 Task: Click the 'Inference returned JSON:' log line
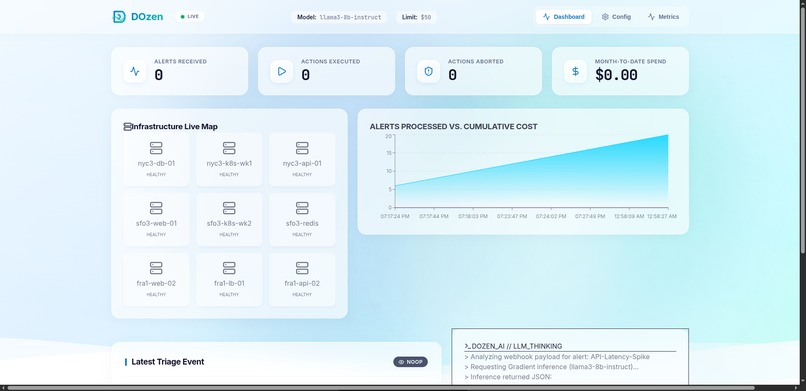coord(507,377)
